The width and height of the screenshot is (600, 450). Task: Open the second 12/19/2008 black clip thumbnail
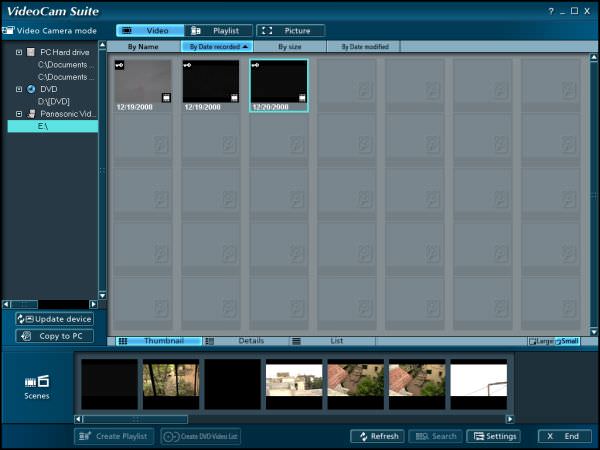click(x=211, y=81)
